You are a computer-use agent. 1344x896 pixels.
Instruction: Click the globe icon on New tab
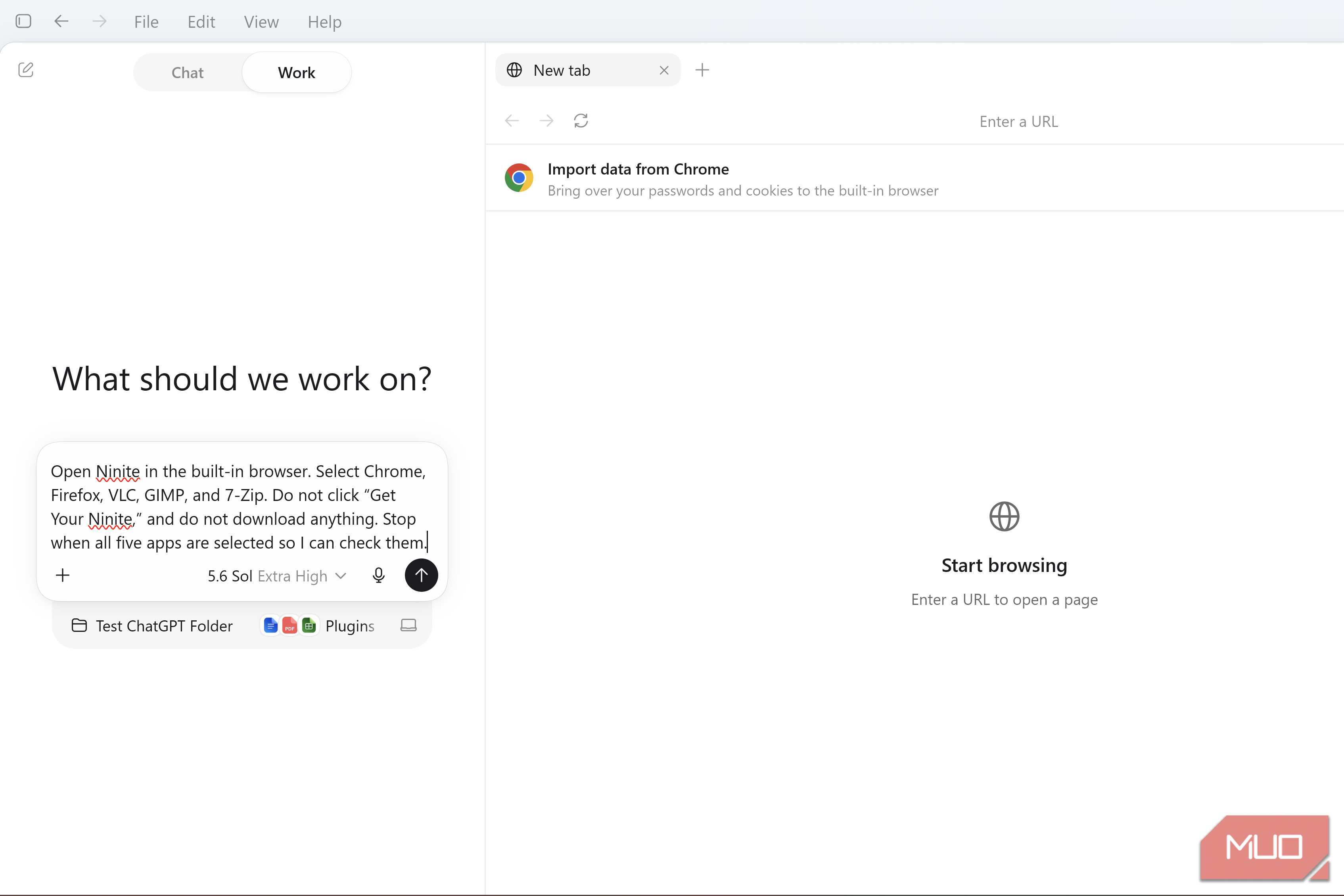(514, 70)
